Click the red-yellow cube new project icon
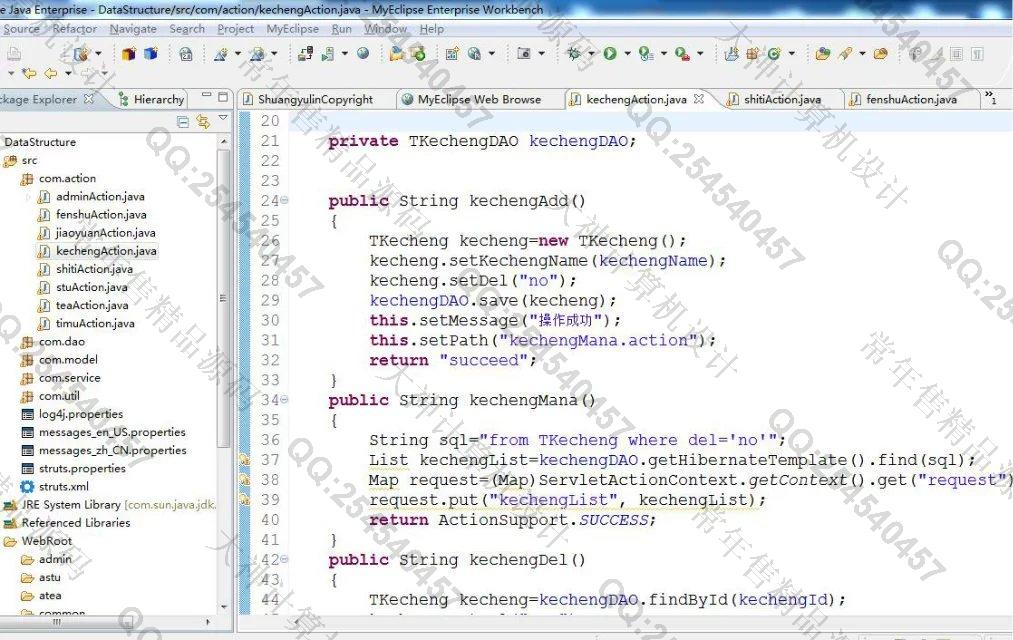1013x640 pixels. [129, 54]
